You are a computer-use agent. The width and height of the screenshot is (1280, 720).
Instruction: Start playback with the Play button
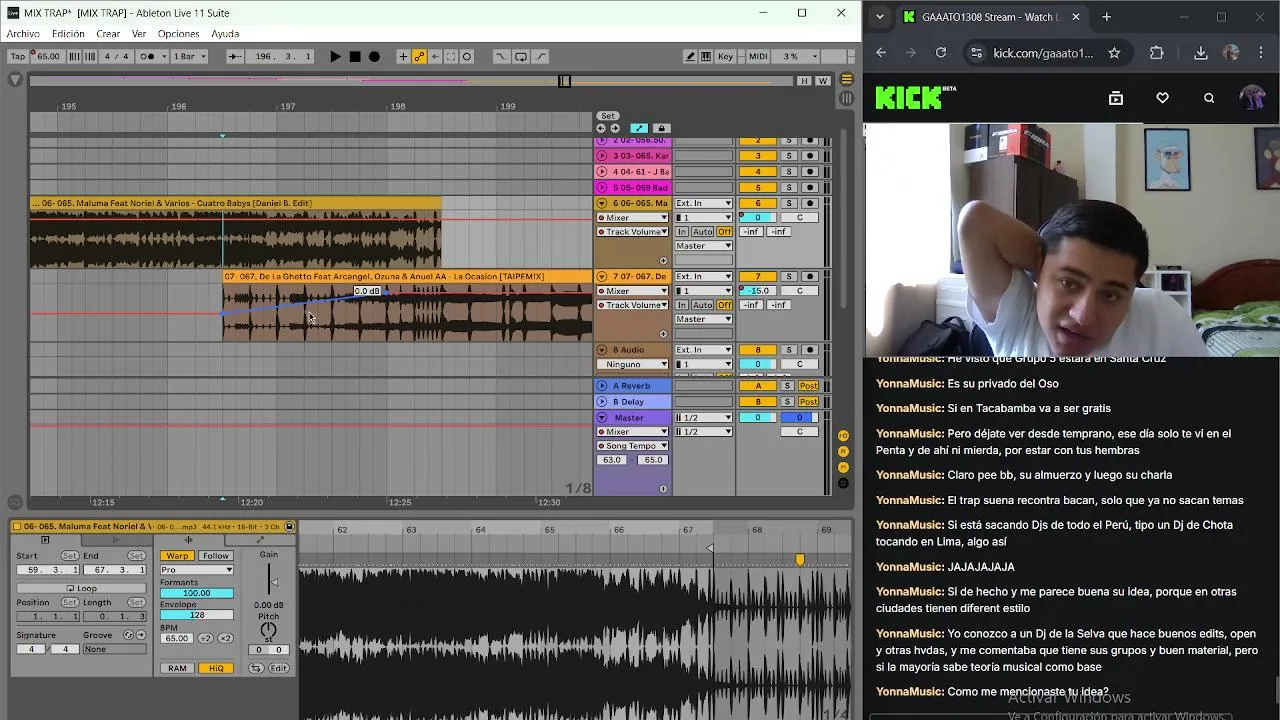coord(336,57)
